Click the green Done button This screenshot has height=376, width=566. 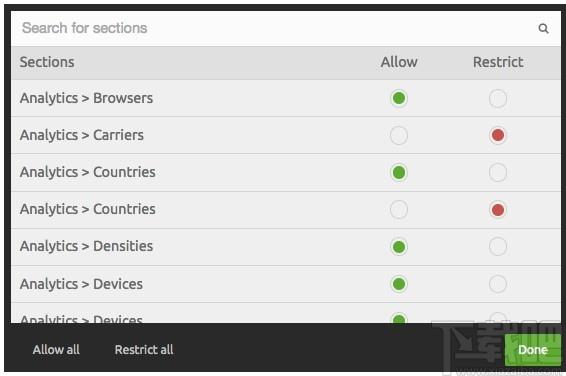pos(533,350)
